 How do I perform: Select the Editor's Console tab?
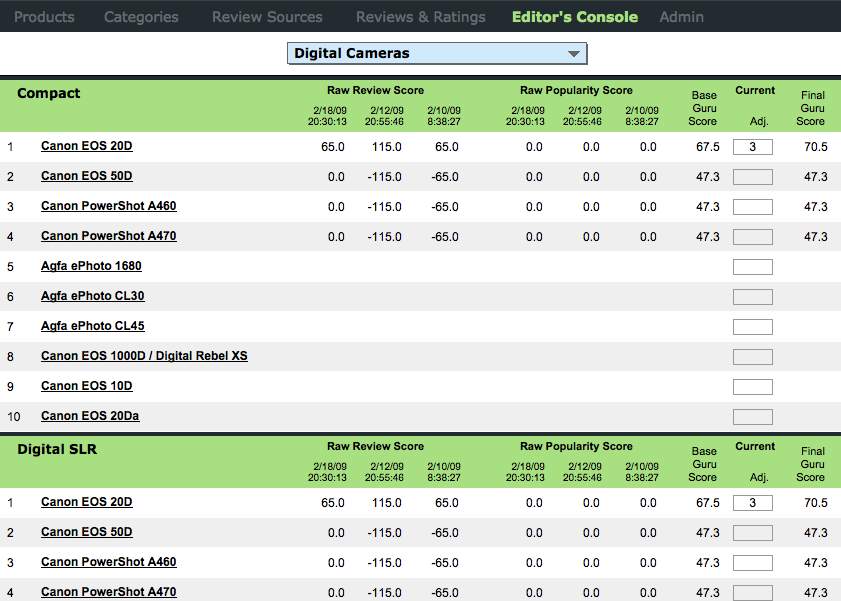(574, 17)
